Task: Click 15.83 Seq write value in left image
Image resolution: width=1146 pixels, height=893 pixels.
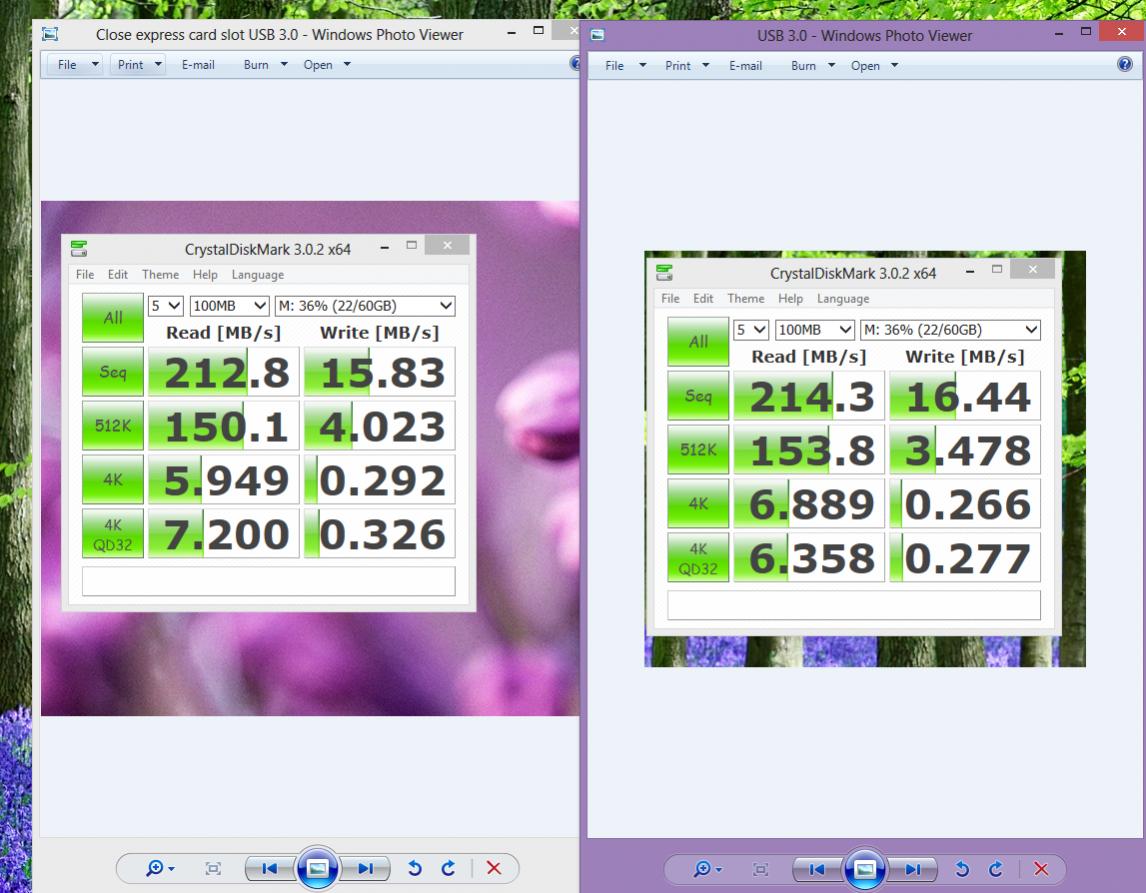Action: (x=379, y=373)
